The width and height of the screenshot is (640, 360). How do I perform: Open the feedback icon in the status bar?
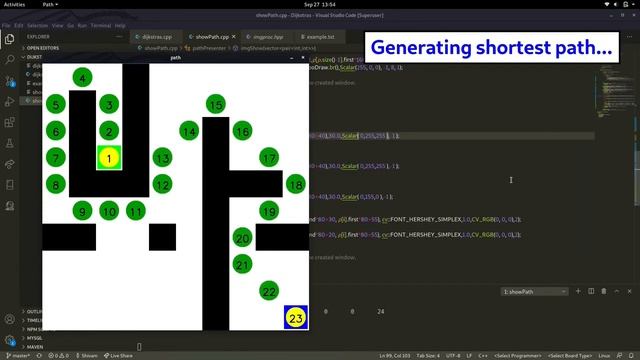click(x=620, y=356)
